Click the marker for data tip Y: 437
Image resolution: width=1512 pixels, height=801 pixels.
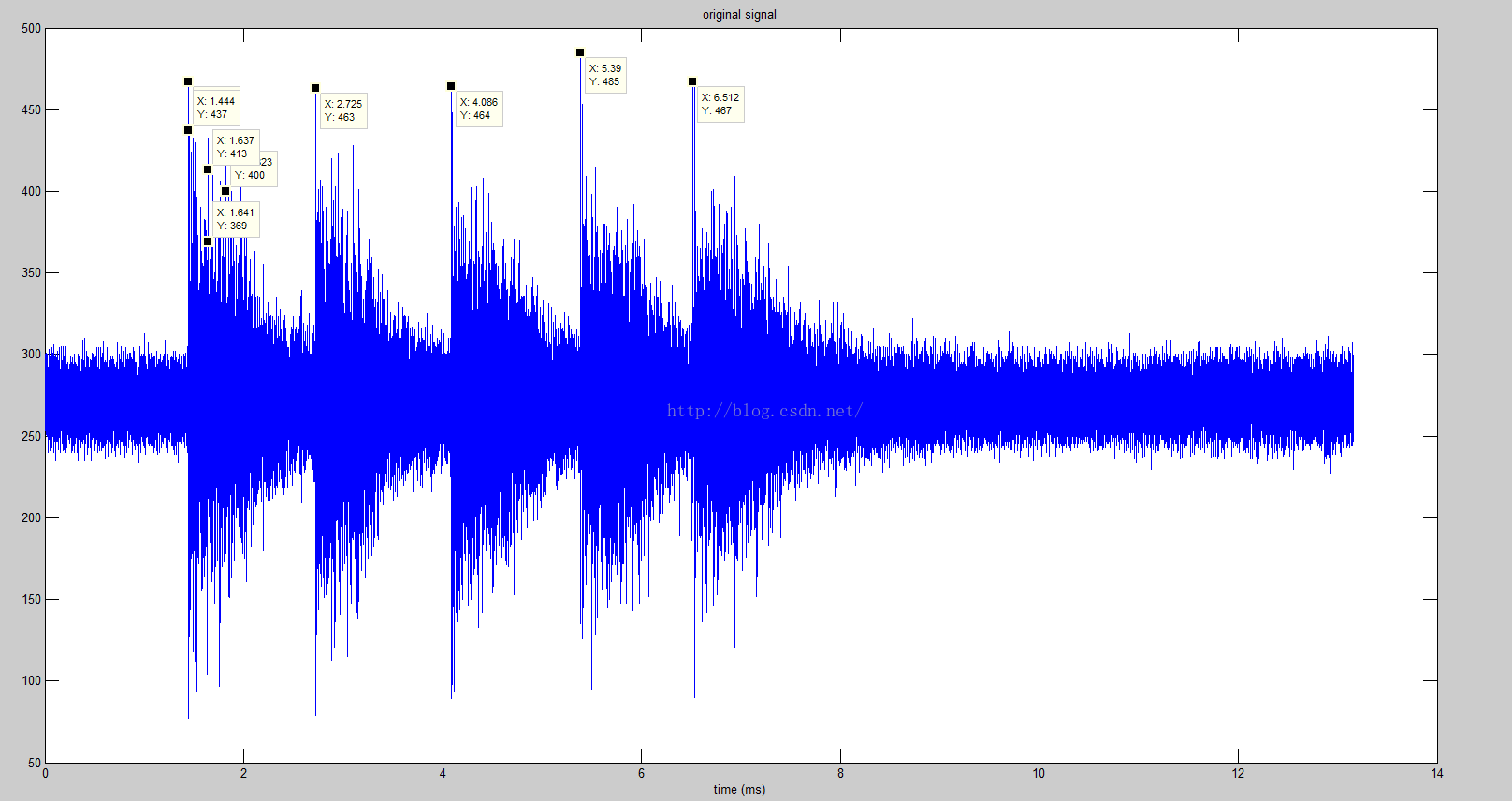pos(188,130)
